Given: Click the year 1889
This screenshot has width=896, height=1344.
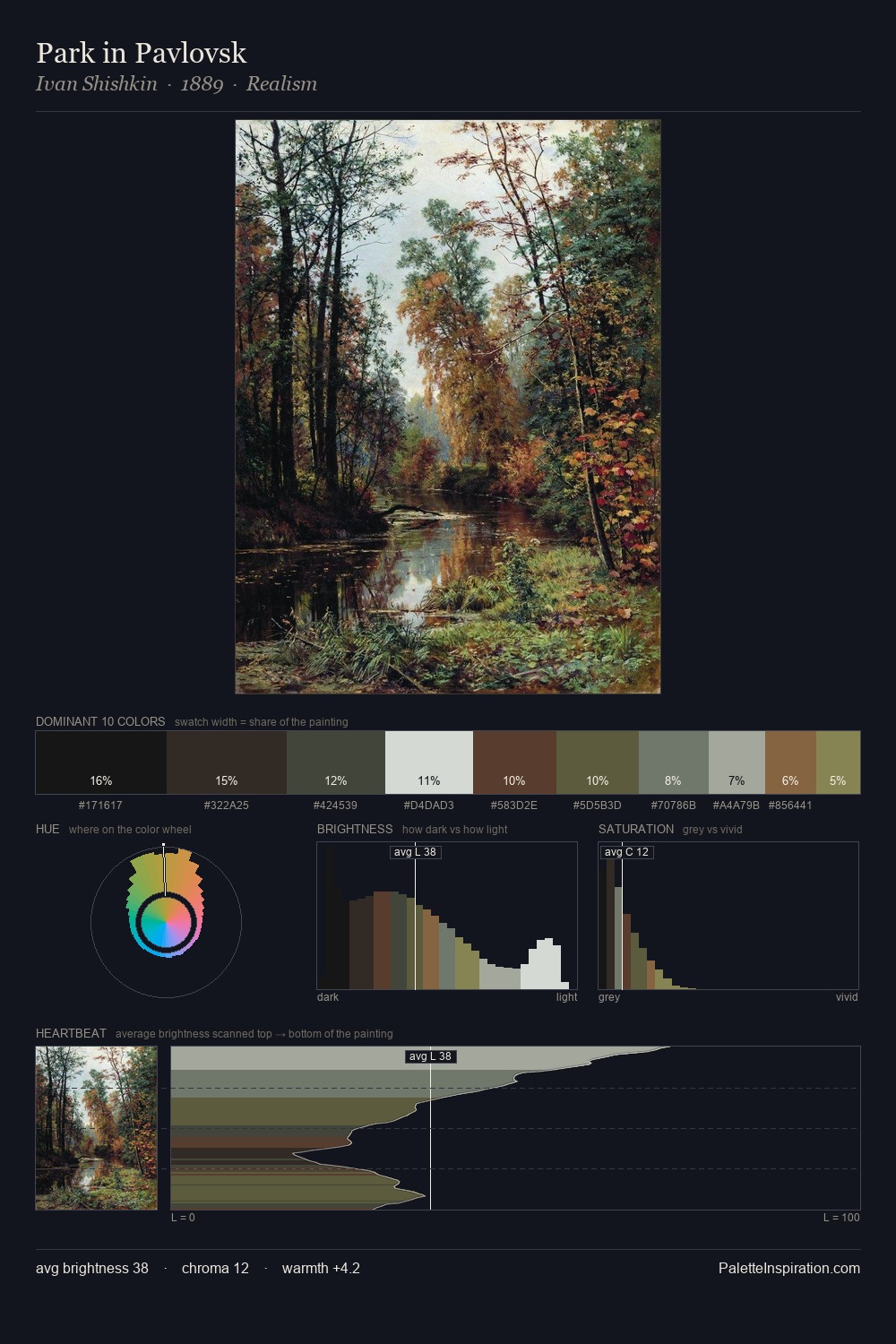Looking at the screenshot, I should pyautogui.click(x=202, y=84).
